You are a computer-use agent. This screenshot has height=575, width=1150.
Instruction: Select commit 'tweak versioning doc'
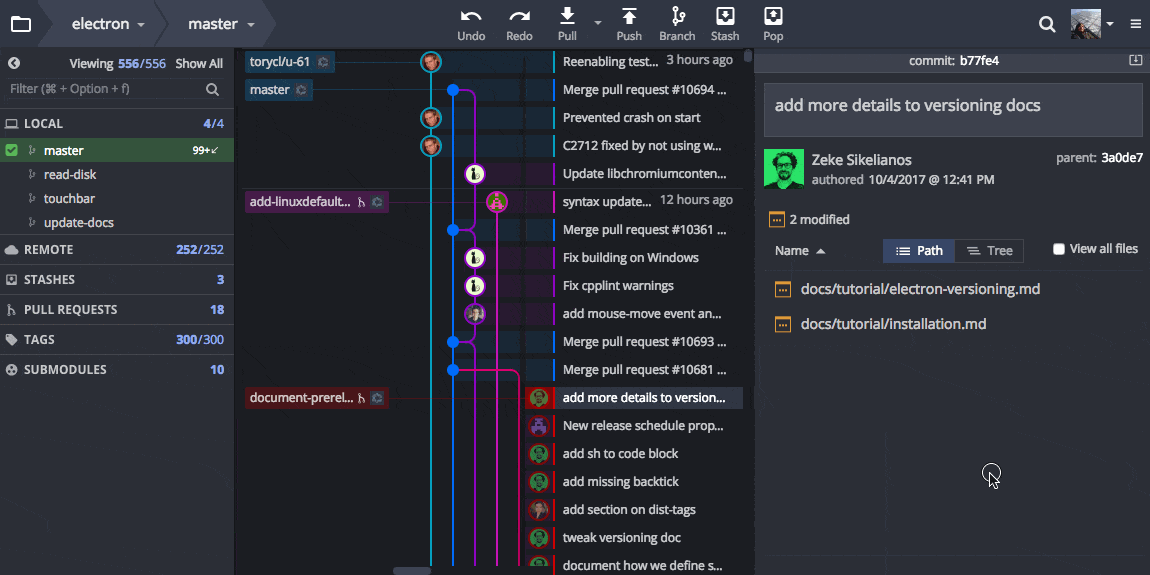pyautogui.click(x=622, y=538)
